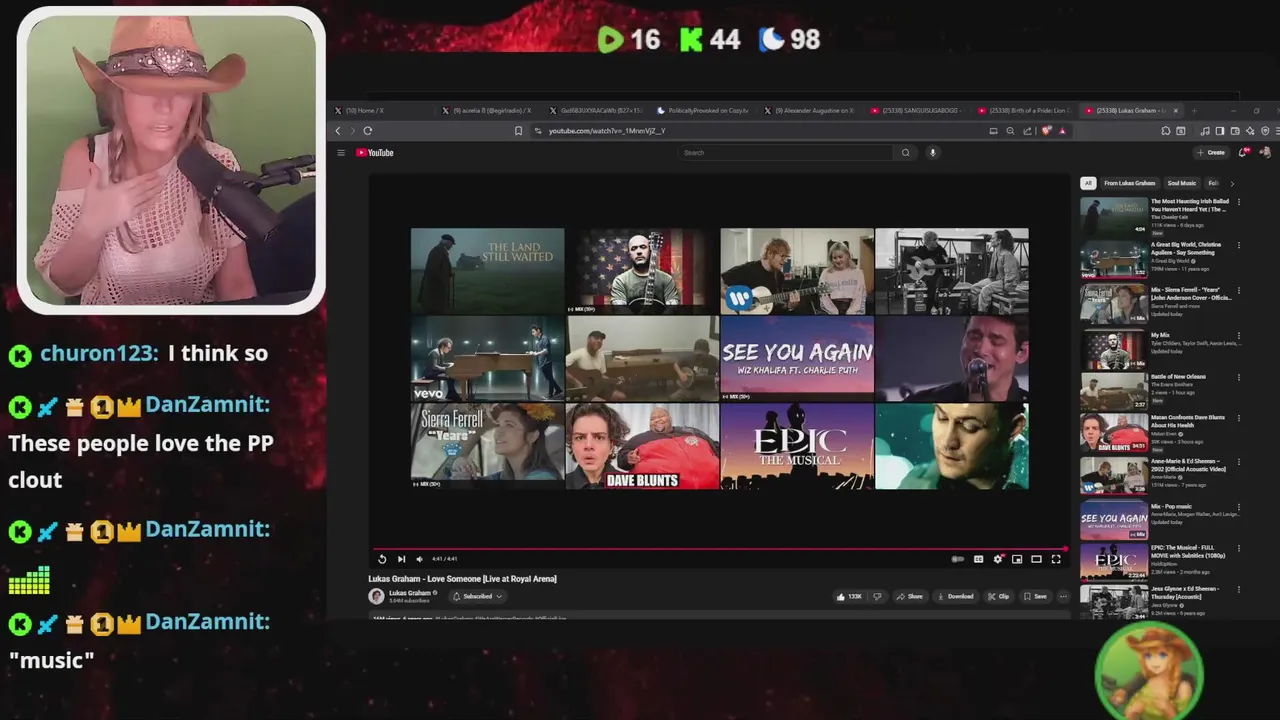The image size is (1280, 720).
Task: Play the Dave Blunts end-screen thumbnail
Action: tap(642, 446)
